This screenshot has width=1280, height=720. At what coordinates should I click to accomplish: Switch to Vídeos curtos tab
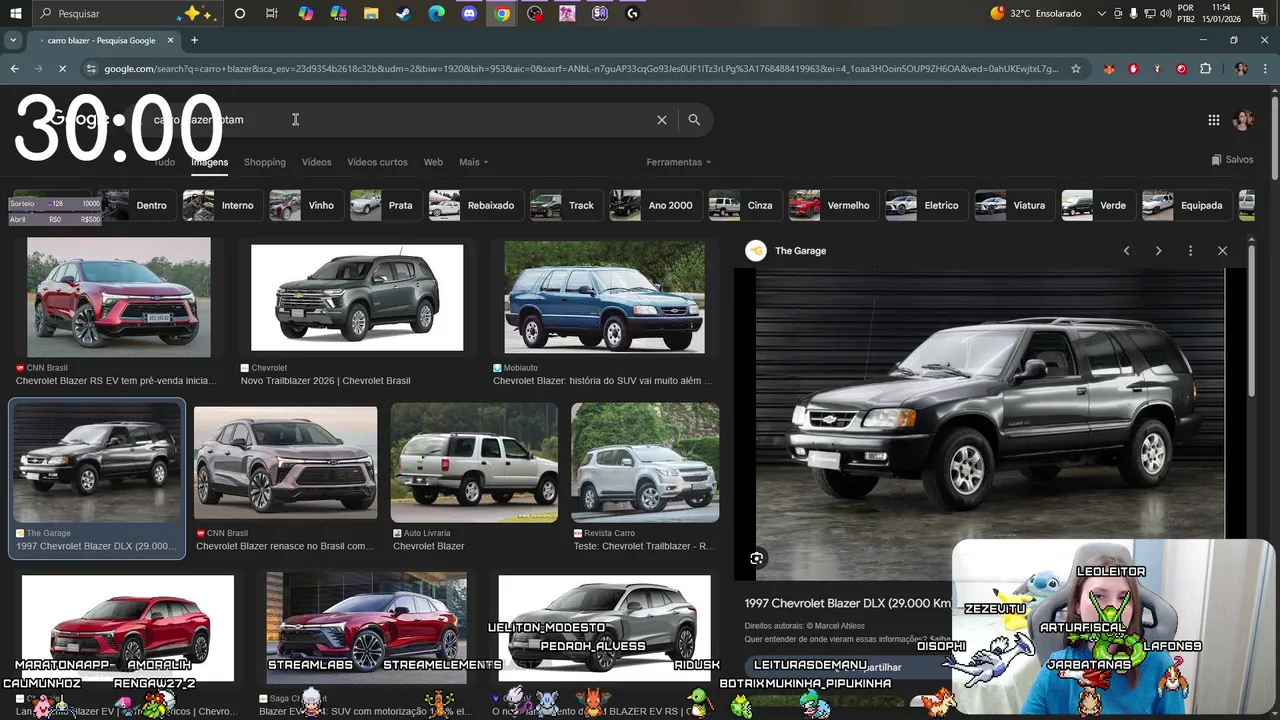[x=377, y=162]
